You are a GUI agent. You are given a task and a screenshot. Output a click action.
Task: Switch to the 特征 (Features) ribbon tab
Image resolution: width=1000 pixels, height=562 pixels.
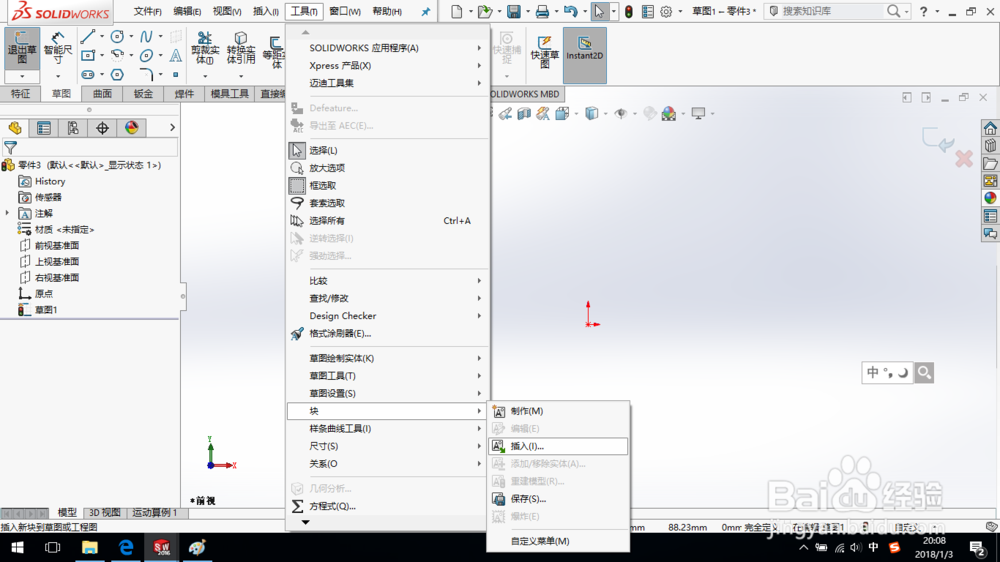click(x=20, y=94)
